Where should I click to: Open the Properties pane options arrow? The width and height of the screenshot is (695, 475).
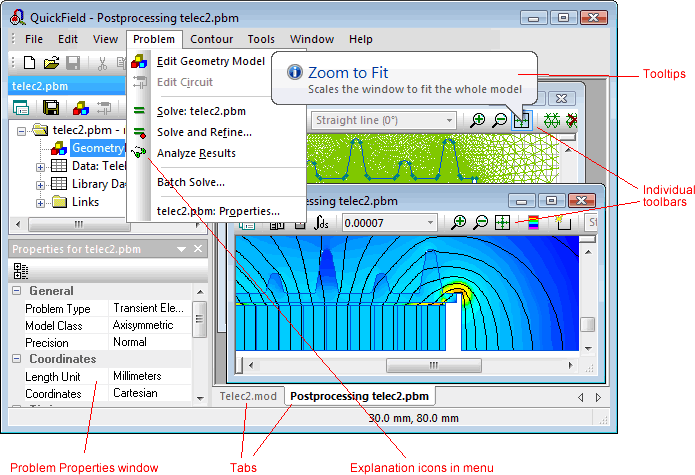pyautogui.click(x=181, y=249)
